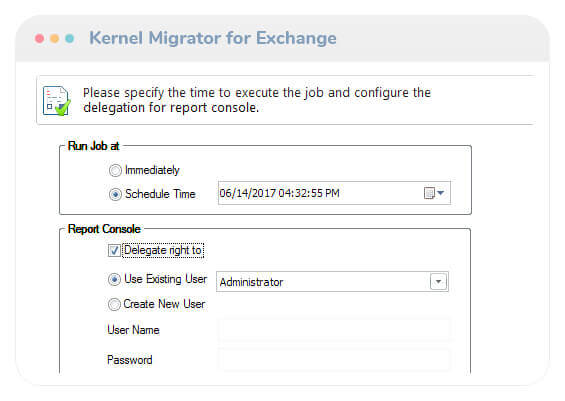
Task: Click the Report Console group label
Action: click(x=104, y=229)
